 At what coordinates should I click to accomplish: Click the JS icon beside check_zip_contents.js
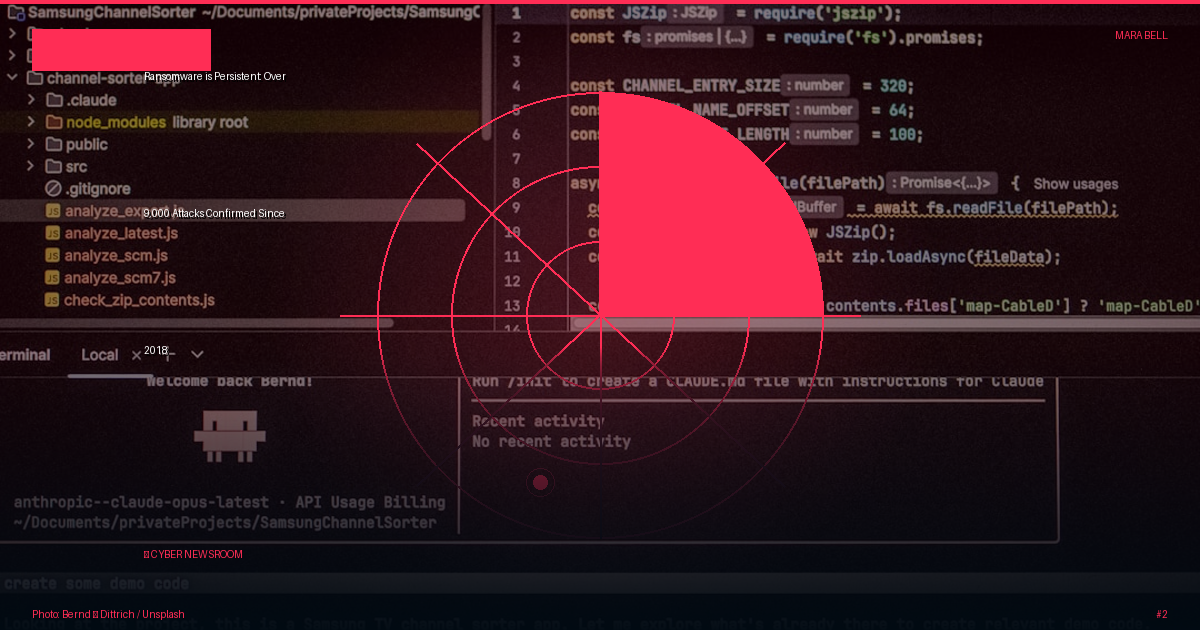pyautogui.click(x=53, y=299)
